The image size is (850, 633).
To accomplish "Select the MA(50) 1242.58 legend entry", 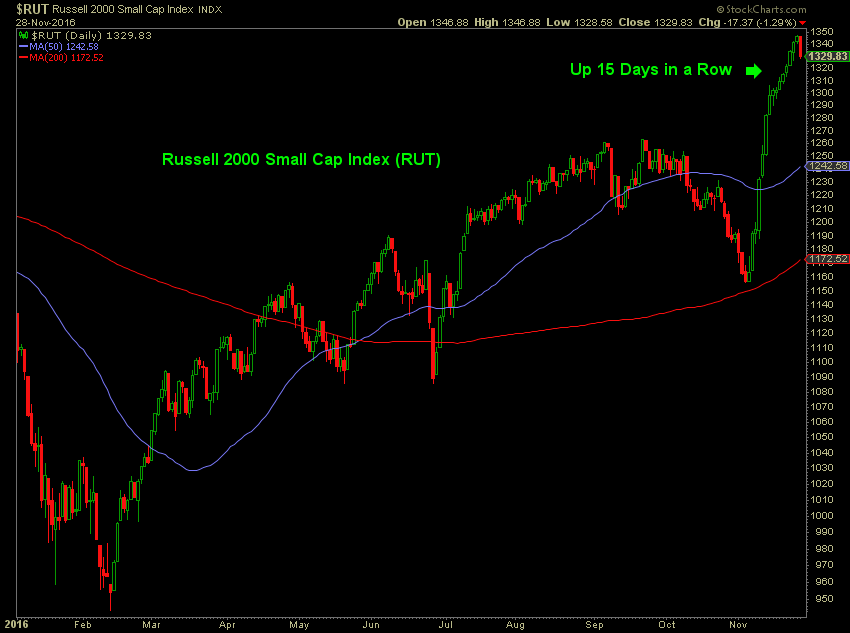I will tap(59, 47).
